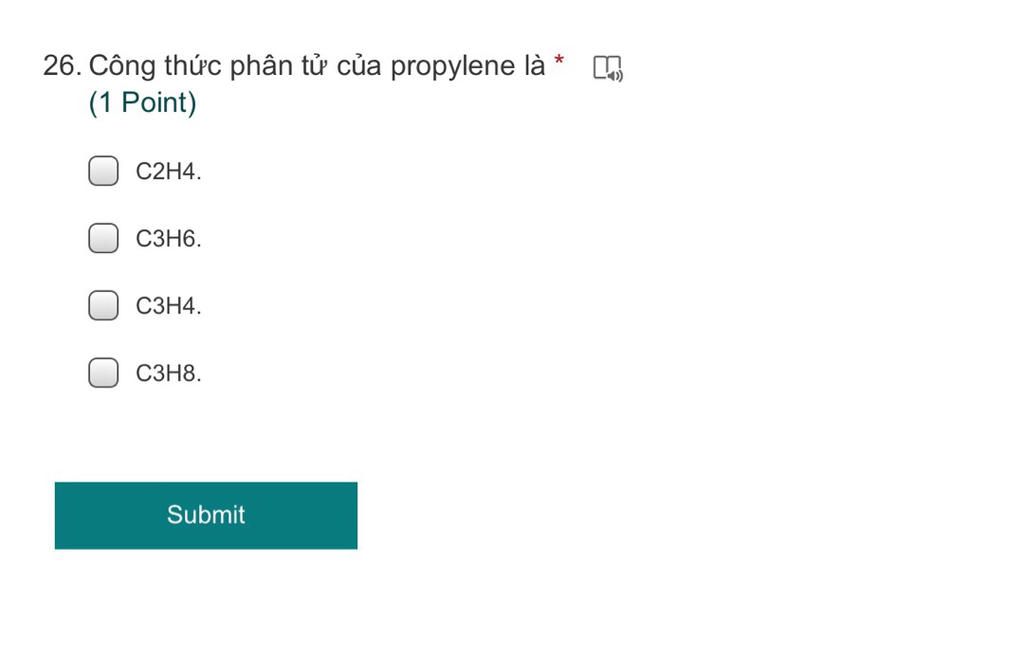The image size is (1024, 653).
Task: Have question 26 read aloud via reader icon
Action: point(608,68)
